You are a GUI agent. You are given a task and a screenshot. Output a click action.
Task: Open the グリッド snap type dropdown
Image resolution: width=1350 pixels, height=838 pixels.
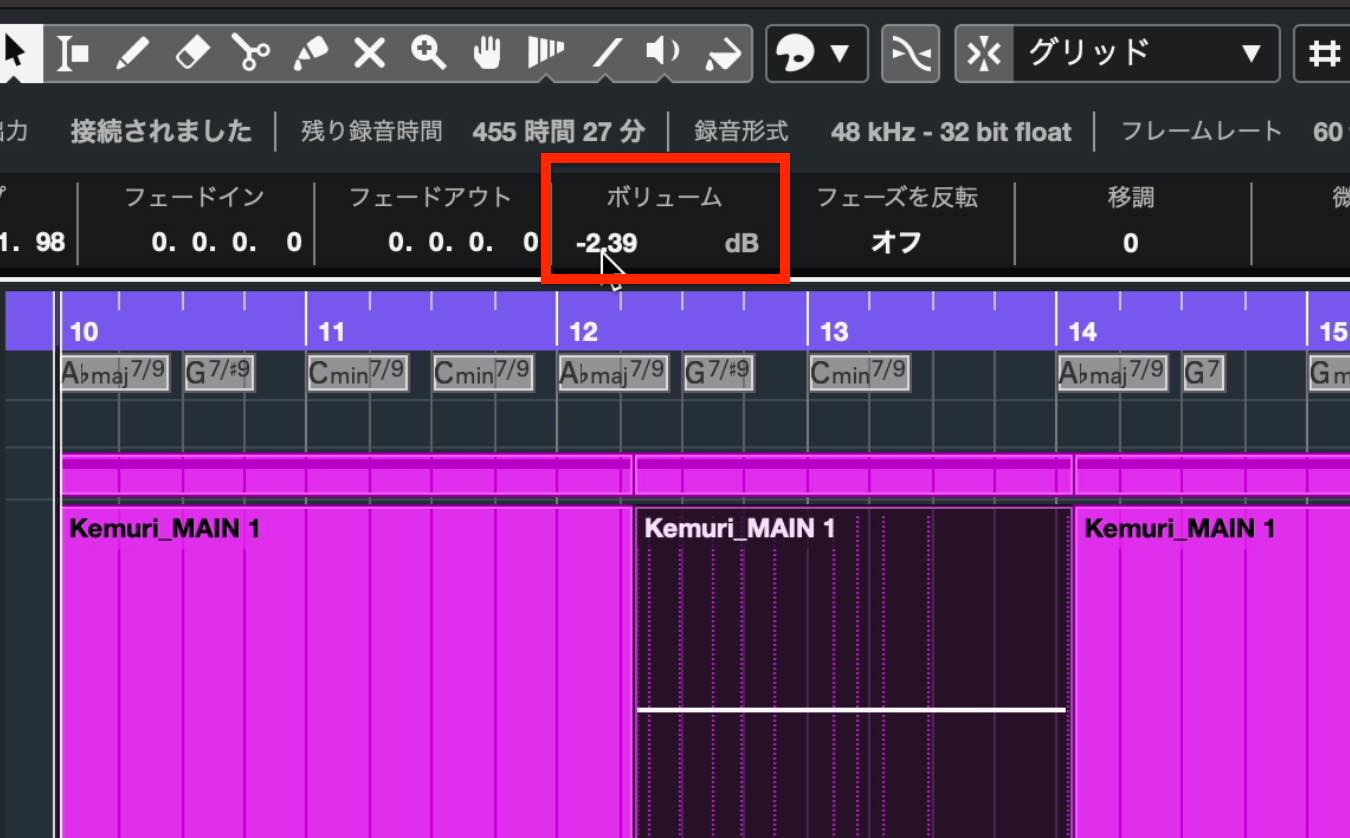tap(1146, 54)
